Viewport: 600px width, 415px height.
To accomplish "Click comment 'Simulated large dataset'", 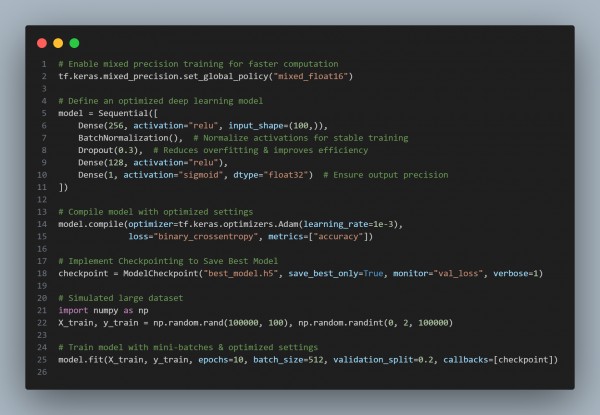I will [x=121, y=298].
